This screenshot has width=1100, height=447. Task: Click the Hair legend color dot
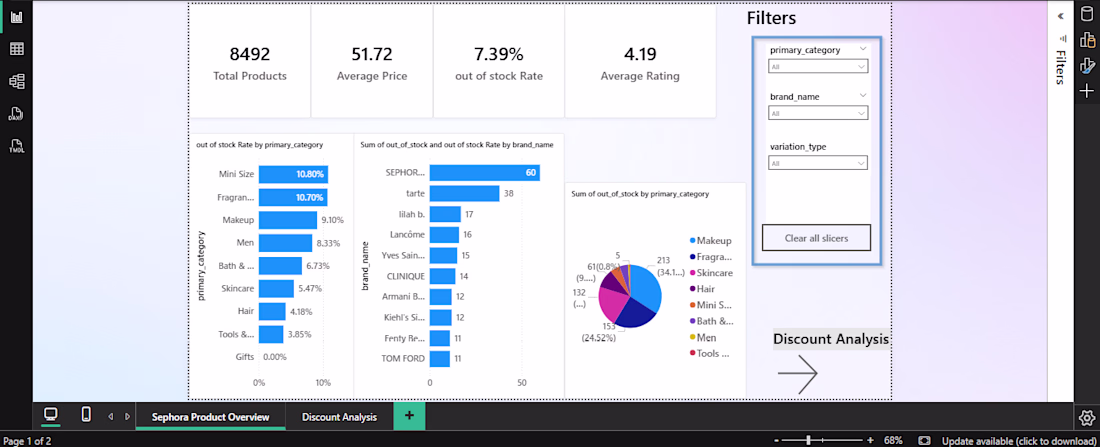coord(692,288)
